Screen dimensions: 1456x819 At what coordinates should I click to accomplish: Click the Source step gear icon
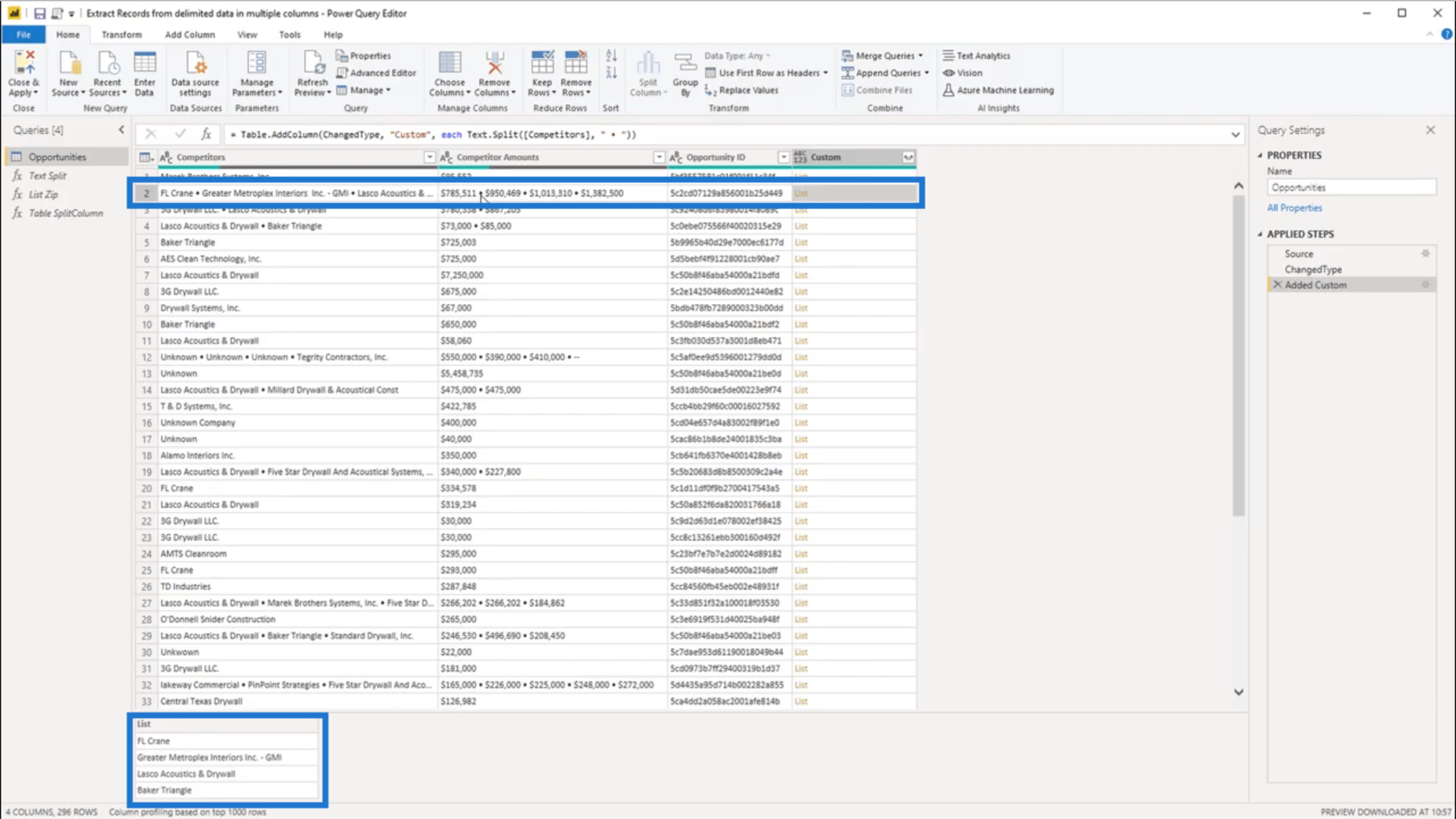coord(1426,254)
